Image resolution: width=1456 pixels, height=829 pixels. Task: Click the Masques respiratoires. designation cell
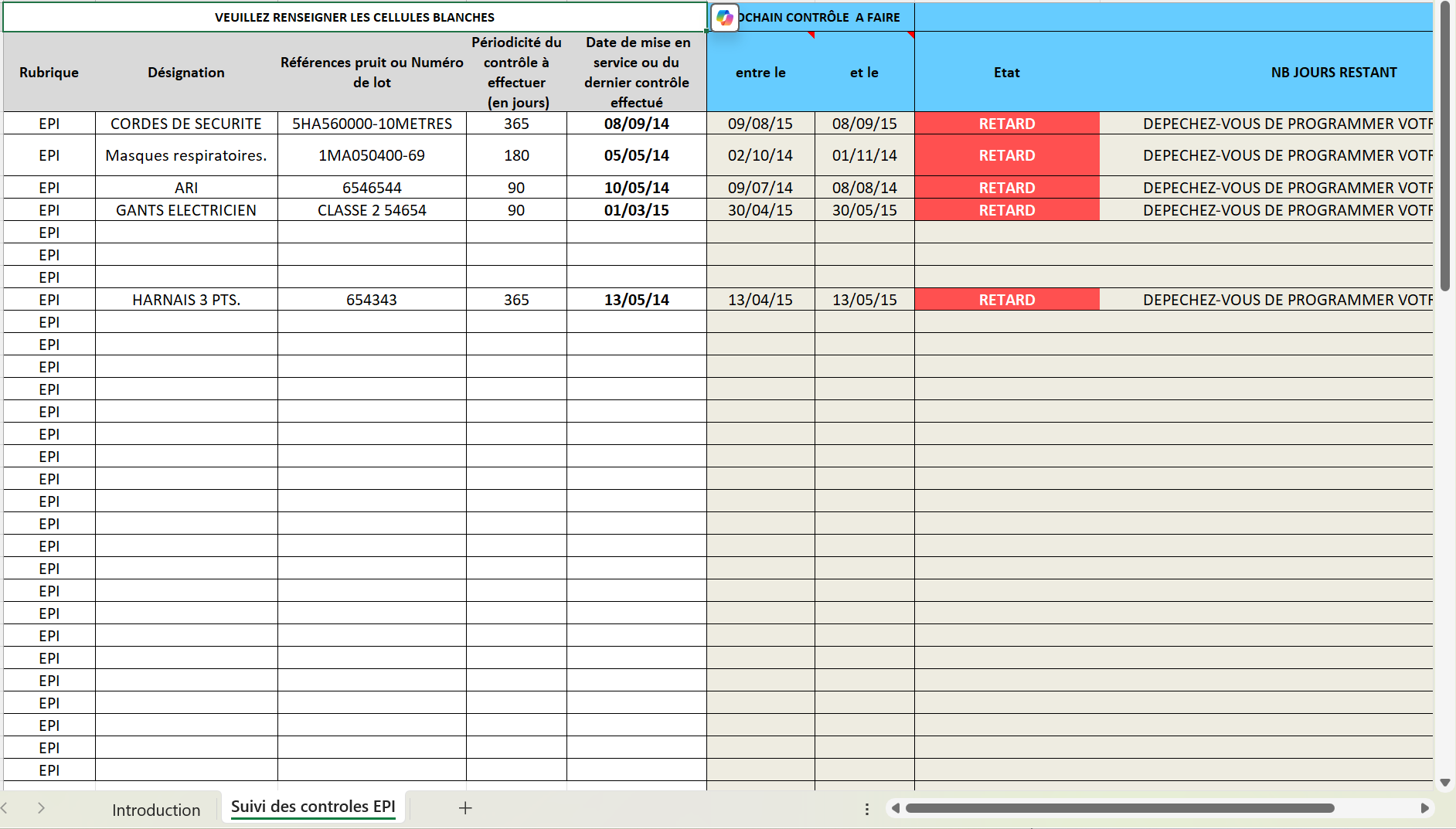pos(186,155)
